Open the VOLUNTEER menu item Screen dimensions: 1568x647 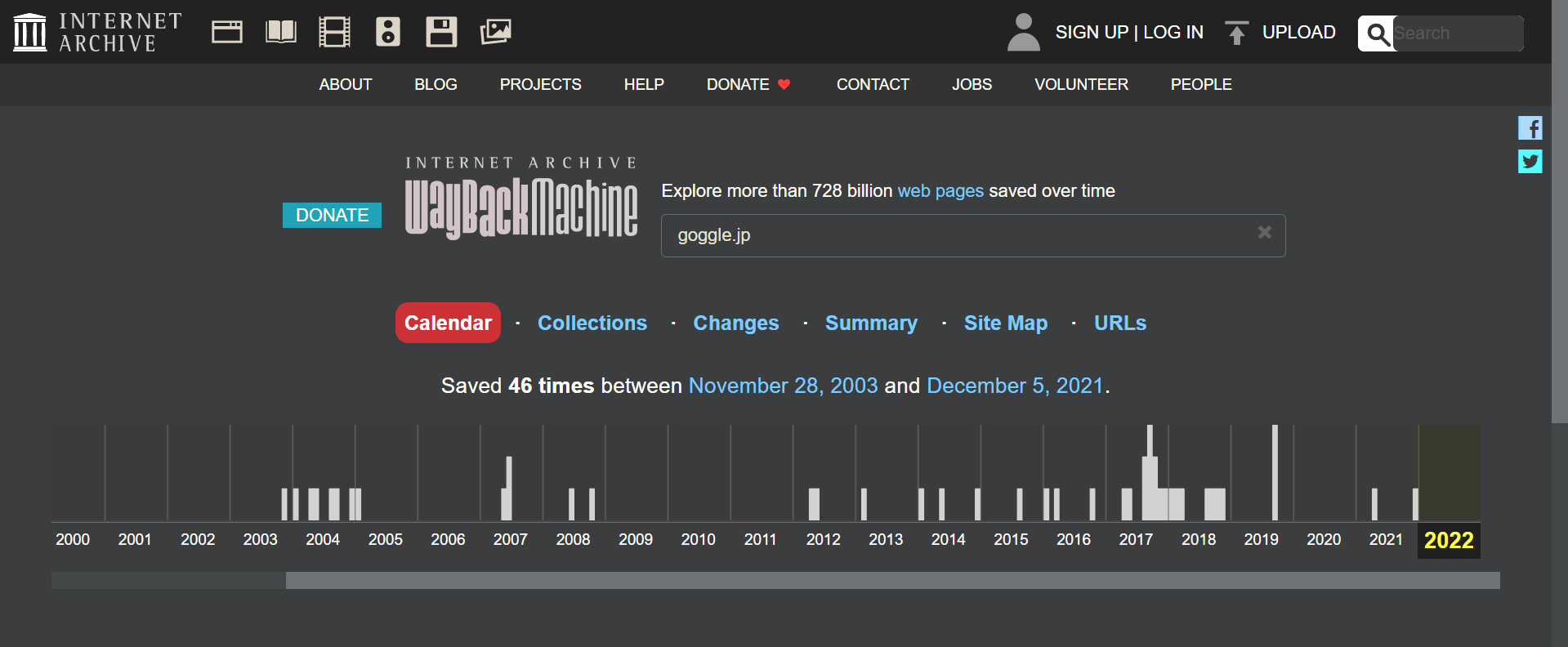pos(1080,85)
